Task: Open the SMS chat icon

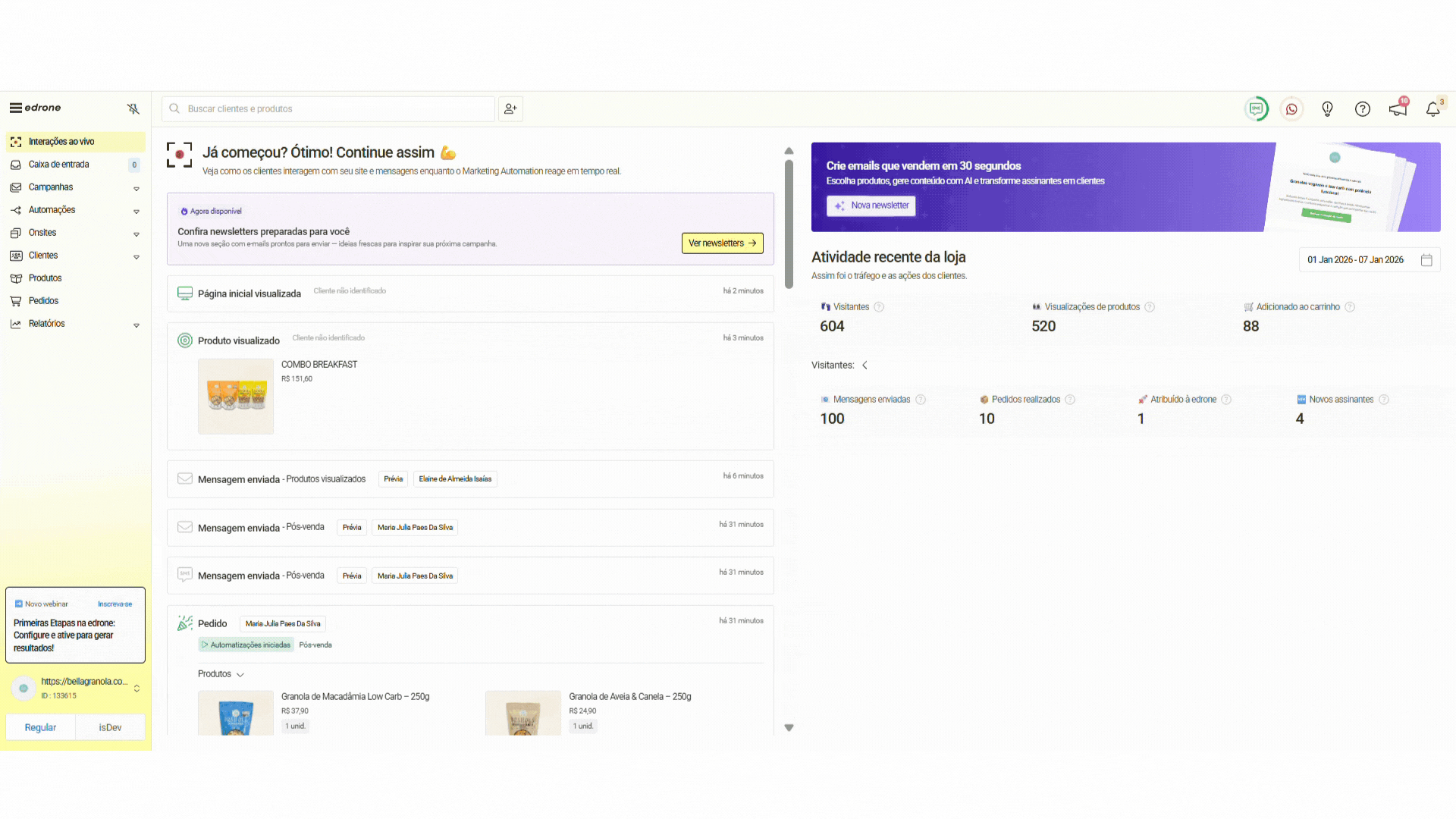Action: [x=1257, y=109]
